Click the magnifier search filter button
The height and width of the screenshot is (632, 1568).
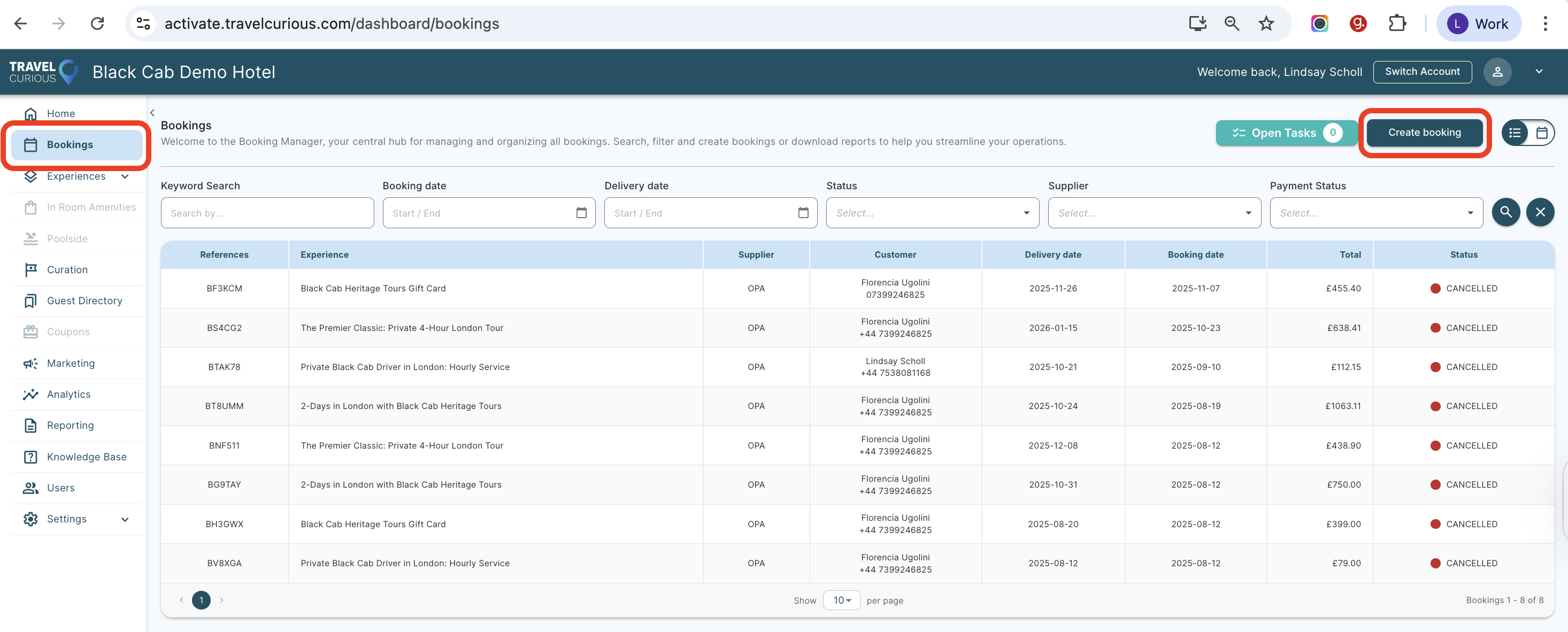(x=1505, y=212)
